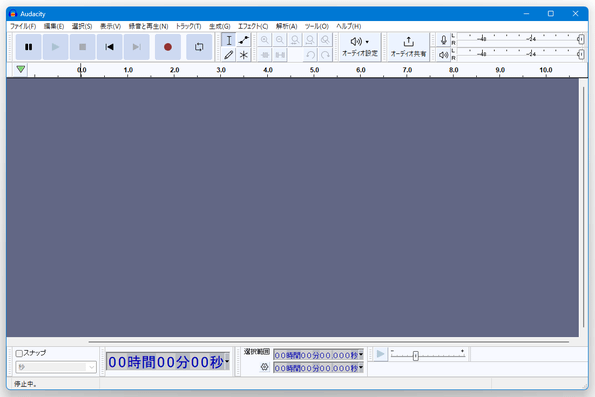The width and height of the screenshot is (595, 397).
Task: Click the vertical scrollbar
Action: [x=583, y=207]
